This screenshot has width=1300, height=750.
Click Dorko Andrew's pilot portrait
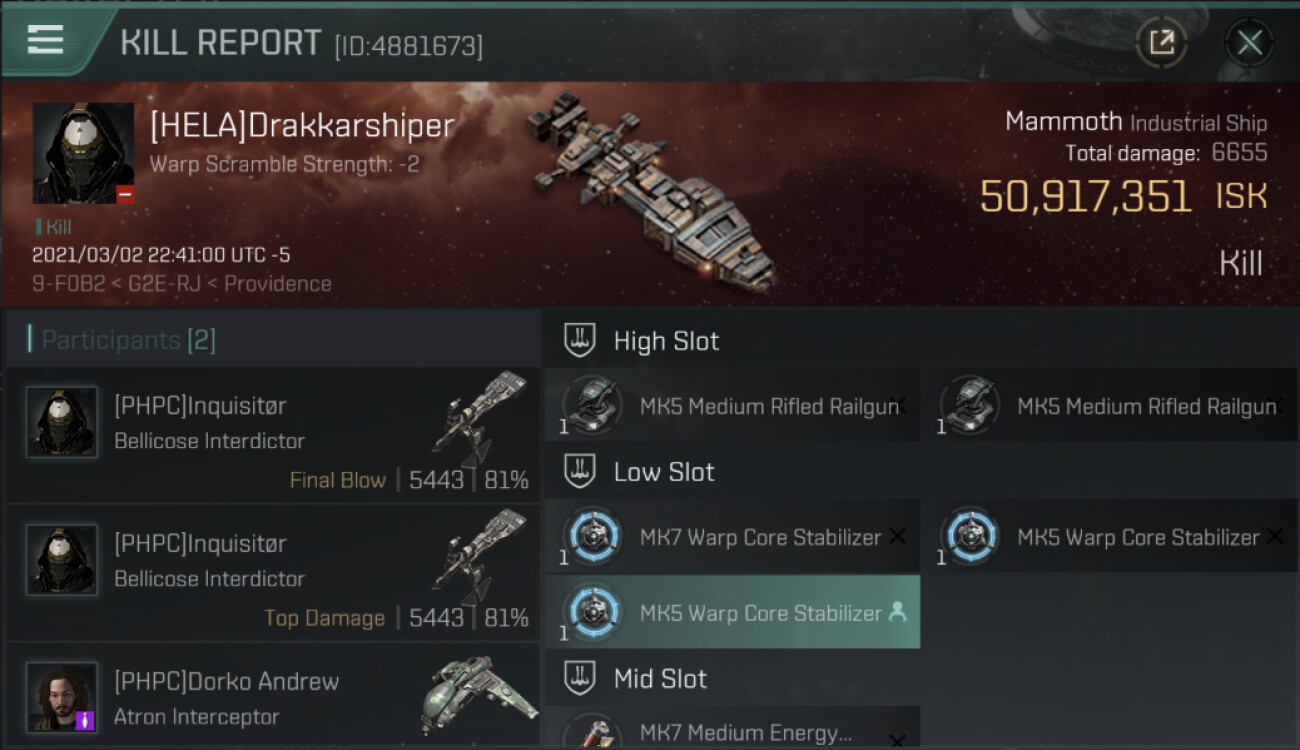62,697
